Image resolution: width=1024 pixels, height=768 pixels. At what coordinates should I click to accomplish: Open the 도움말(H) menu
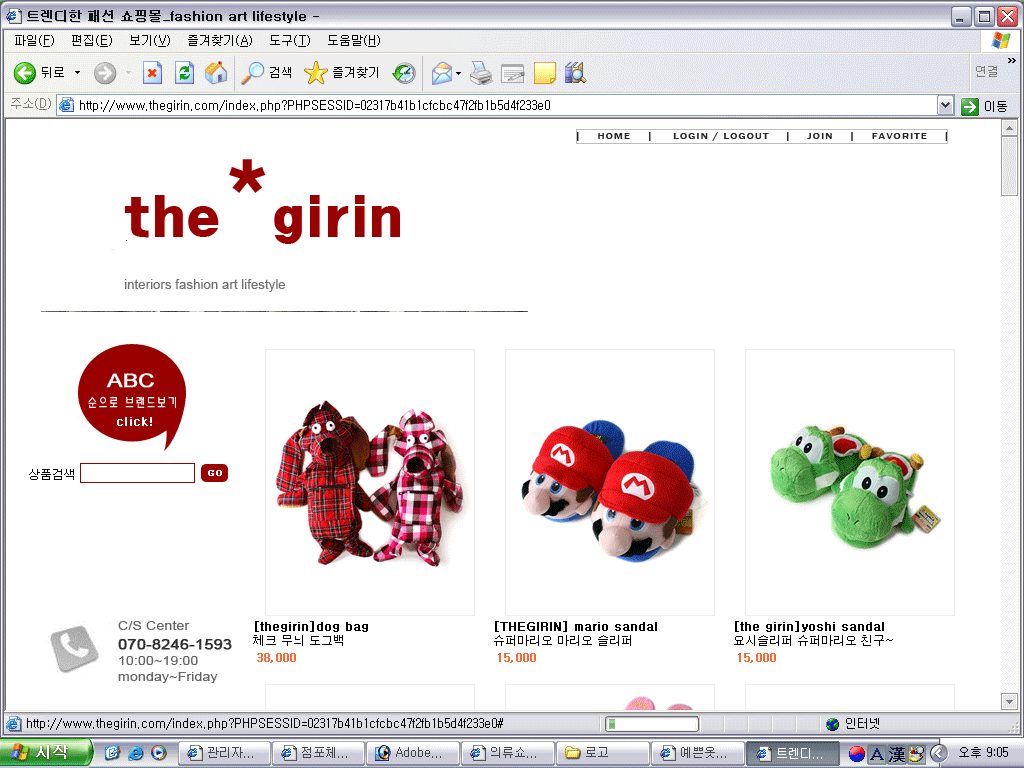(x=353, y=40)
